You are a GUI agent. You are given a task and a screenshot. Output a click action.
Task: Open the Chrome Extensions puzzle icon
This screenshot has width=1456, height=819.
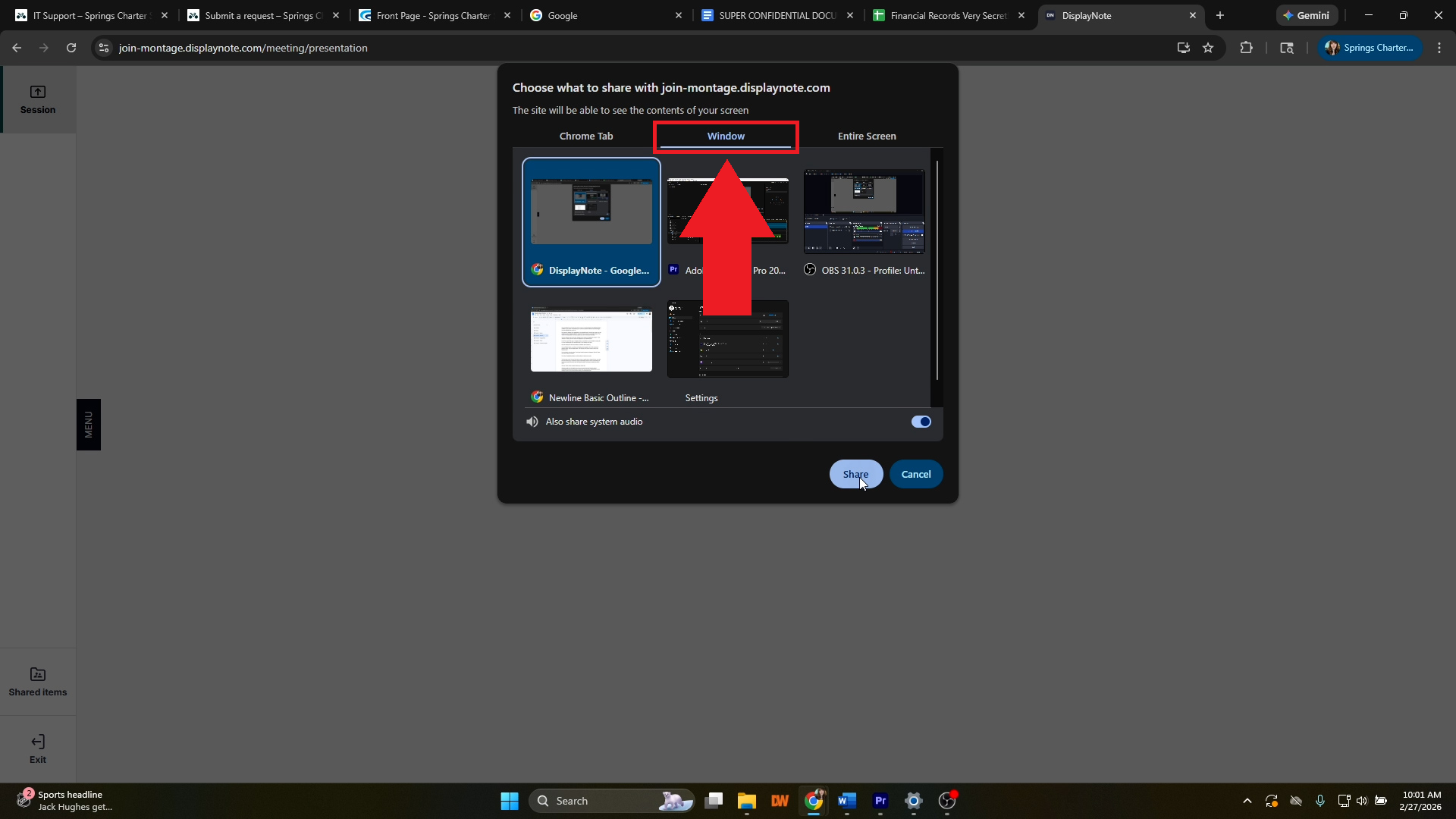pyautogui.click(x=1246, y=48)
